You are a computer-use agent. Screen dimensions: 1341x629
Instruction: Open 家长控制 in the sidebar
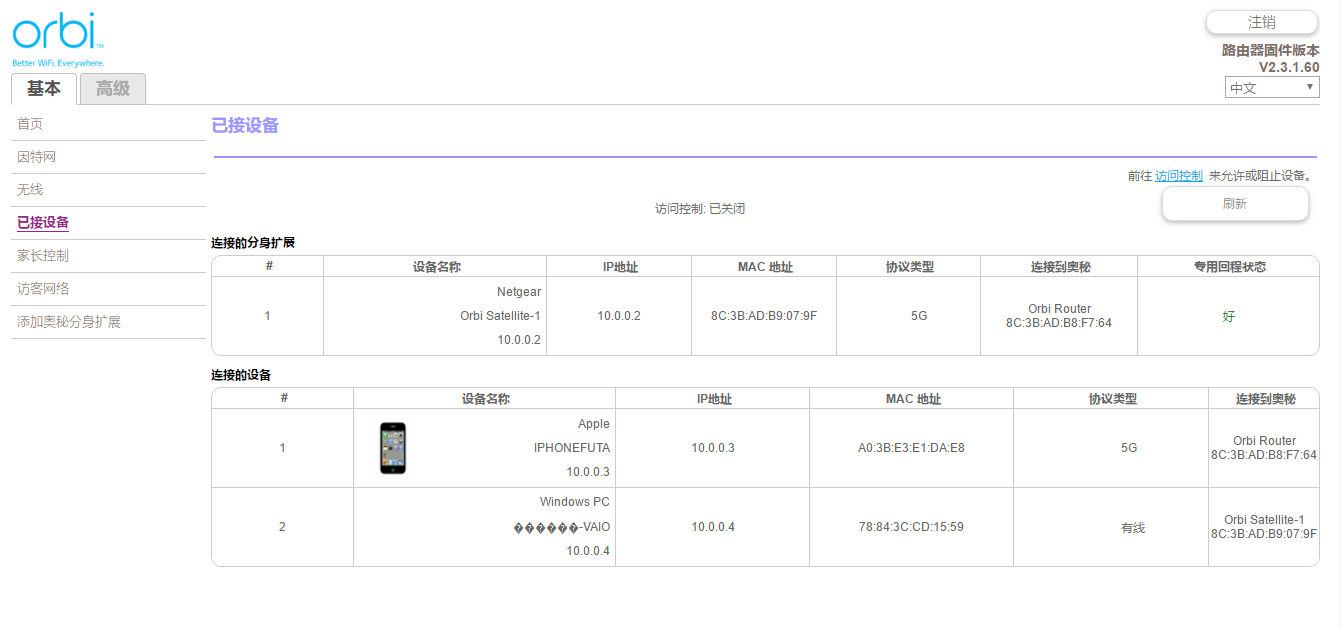coord(43,256)
